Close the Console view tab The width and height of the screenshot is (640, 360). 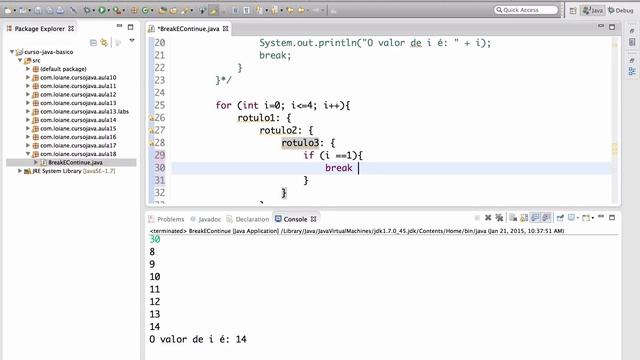(313, 219)
